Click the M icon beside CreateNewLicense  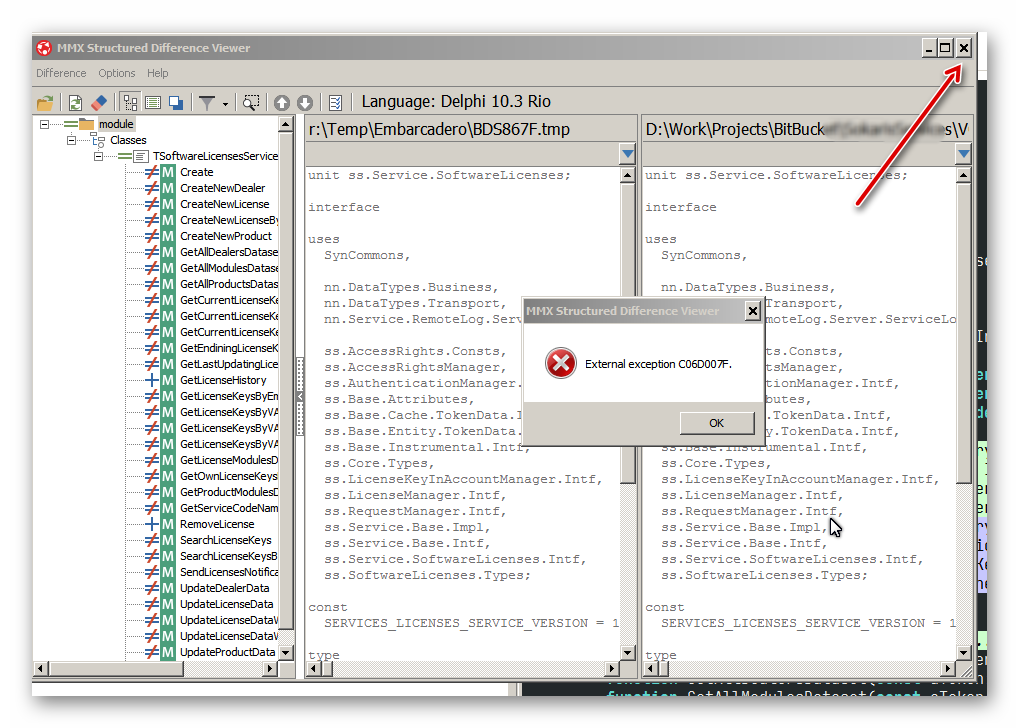[168, 204]
